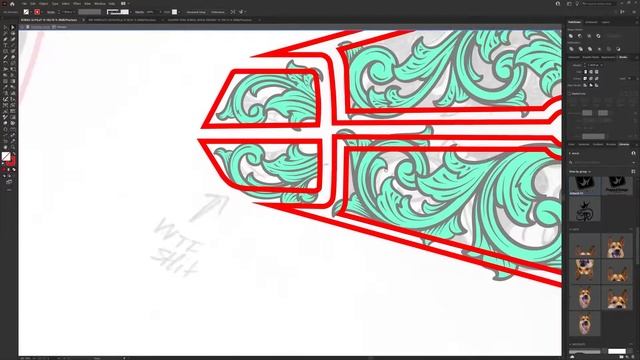
Task: Select Round Join corner in Stroke panel
Action: point(591,78)
